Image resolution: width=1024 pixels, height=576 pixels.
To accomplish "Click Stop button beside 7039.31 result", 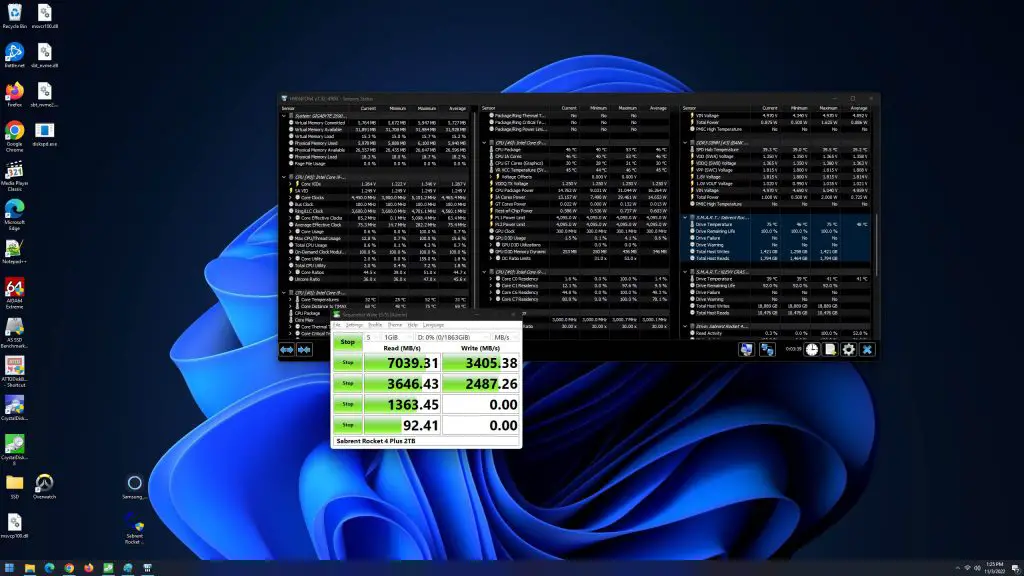I will (347, 362).
